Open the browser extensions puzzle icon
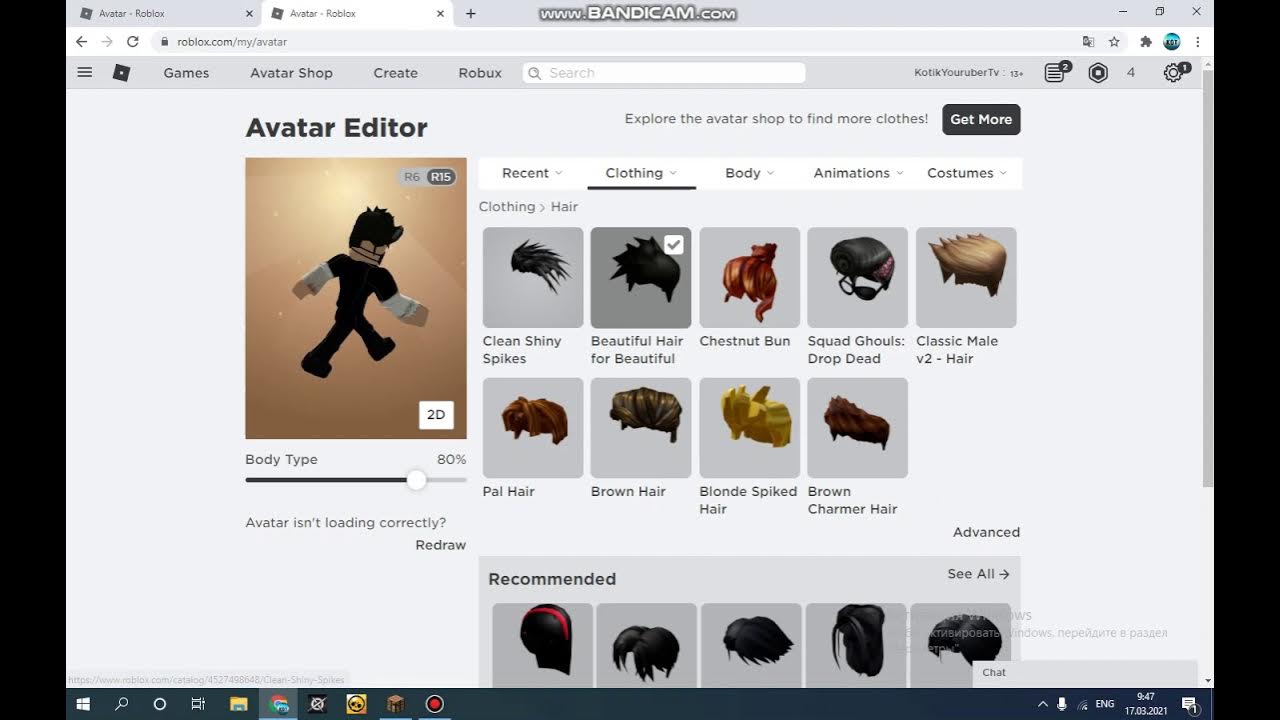 click(1146, 41)
